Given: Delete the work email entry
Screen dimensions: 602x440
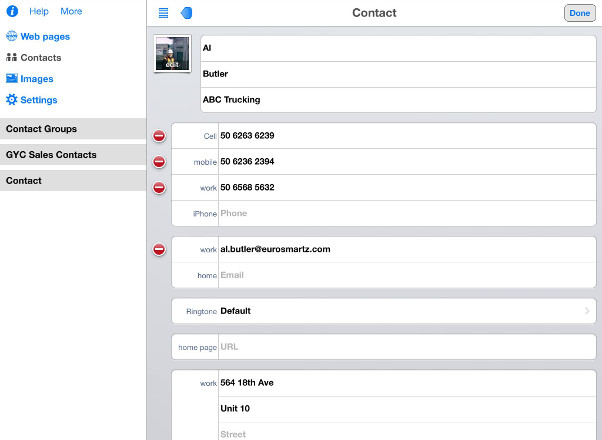Looking at the screenshot, I should coord(159,250).
